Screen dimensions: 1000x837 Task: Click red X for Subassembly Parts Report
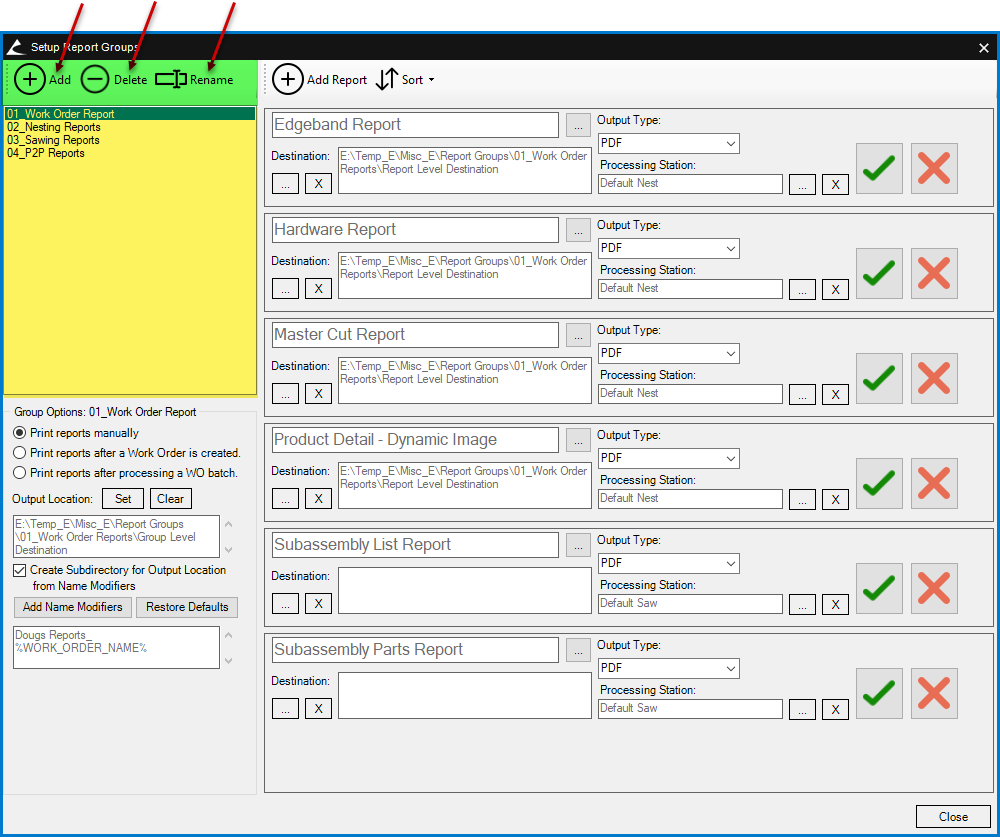click(934, 693)
